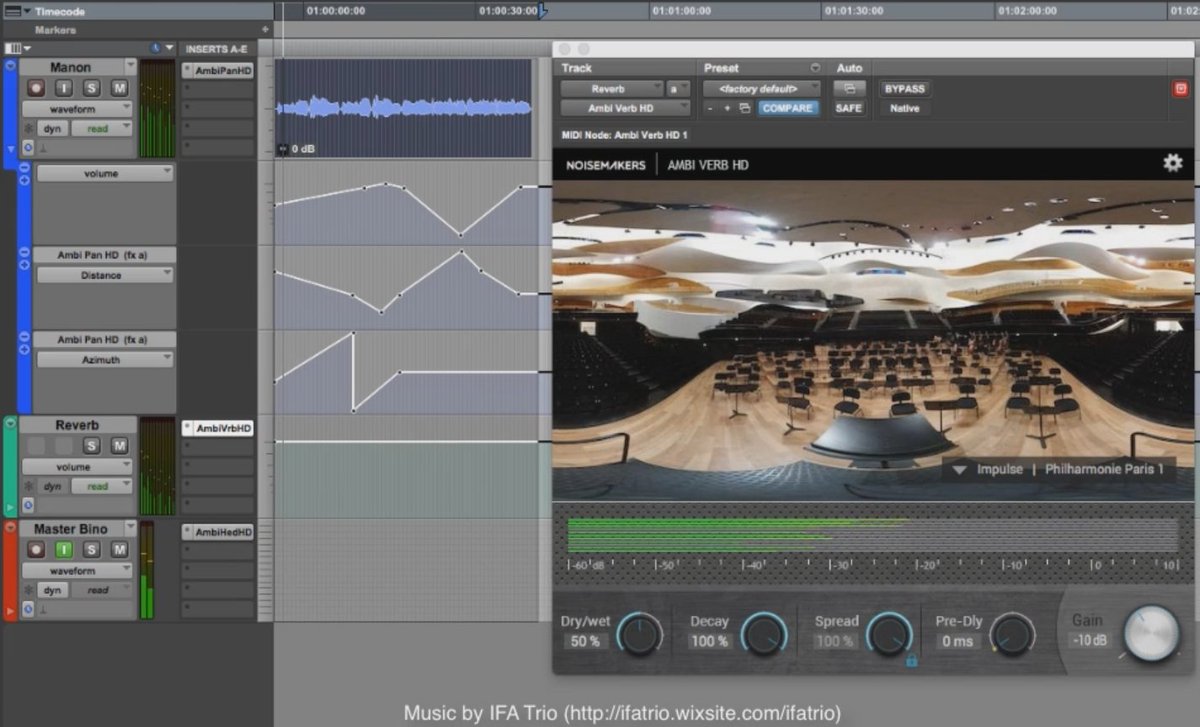Screen dimensions: 1200x727
Task: Click the large Gain knob
Action: (x=1151, y=634)
